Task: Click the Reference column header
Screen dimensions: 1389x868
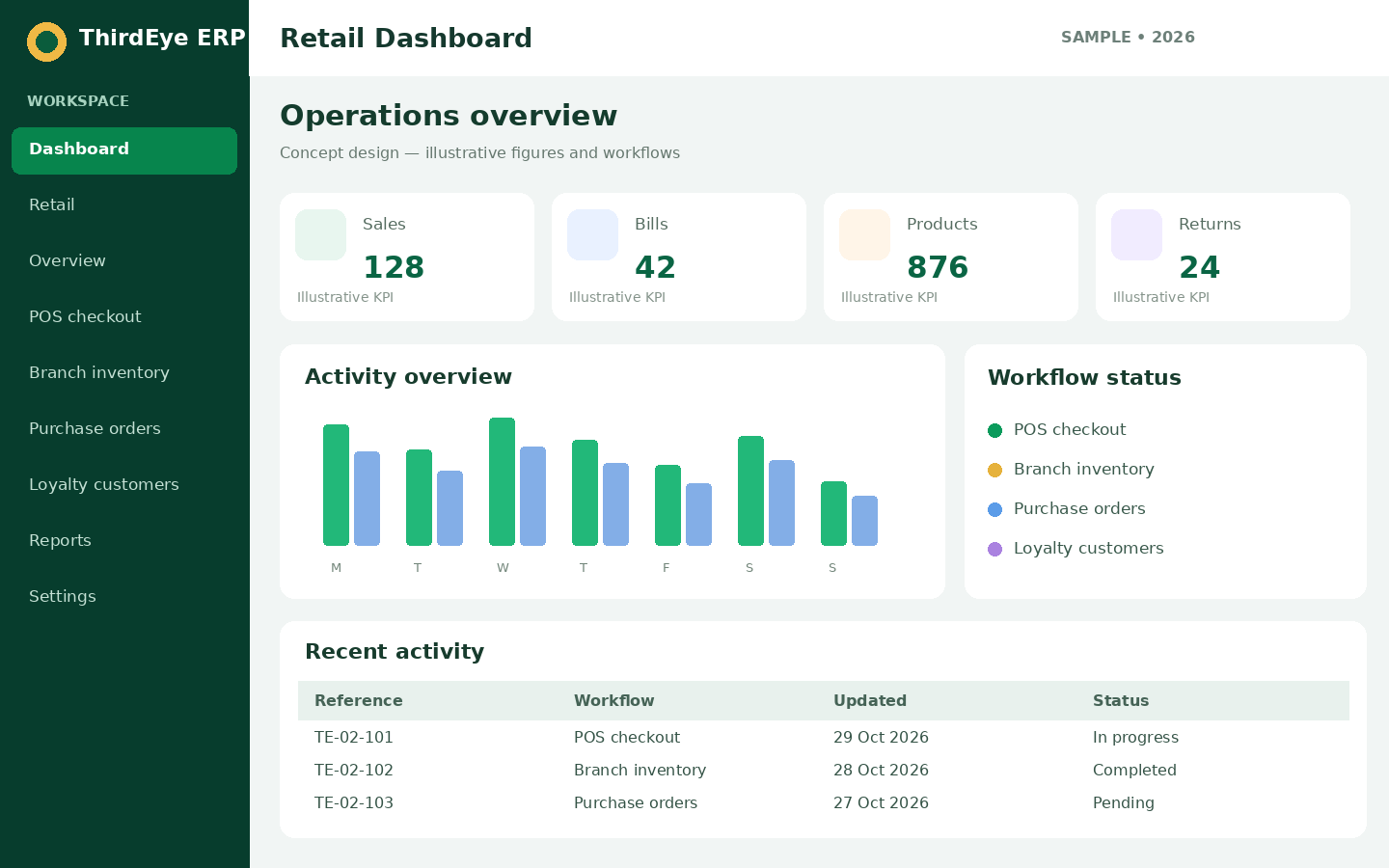Action: click(358, 700)
